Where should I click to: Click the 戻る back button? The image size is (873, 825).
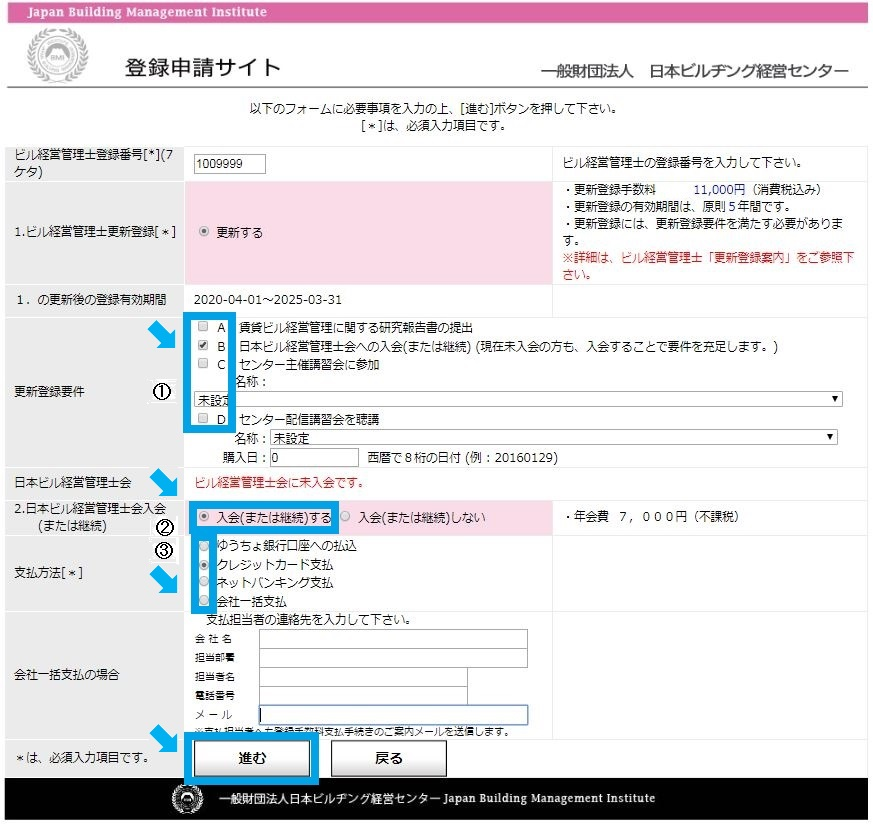click(x=389, y=758)
